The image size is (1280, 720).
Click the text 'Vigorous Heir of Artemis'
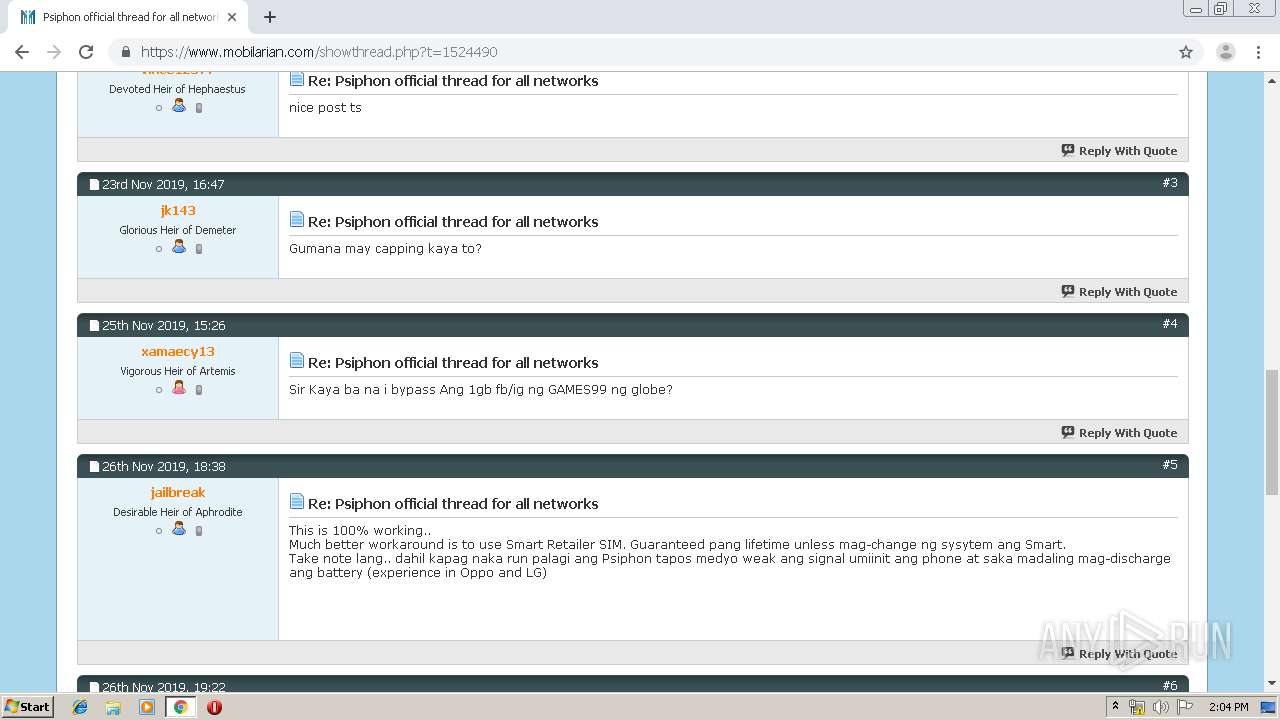pyautogui.click(x=178, y=371)
